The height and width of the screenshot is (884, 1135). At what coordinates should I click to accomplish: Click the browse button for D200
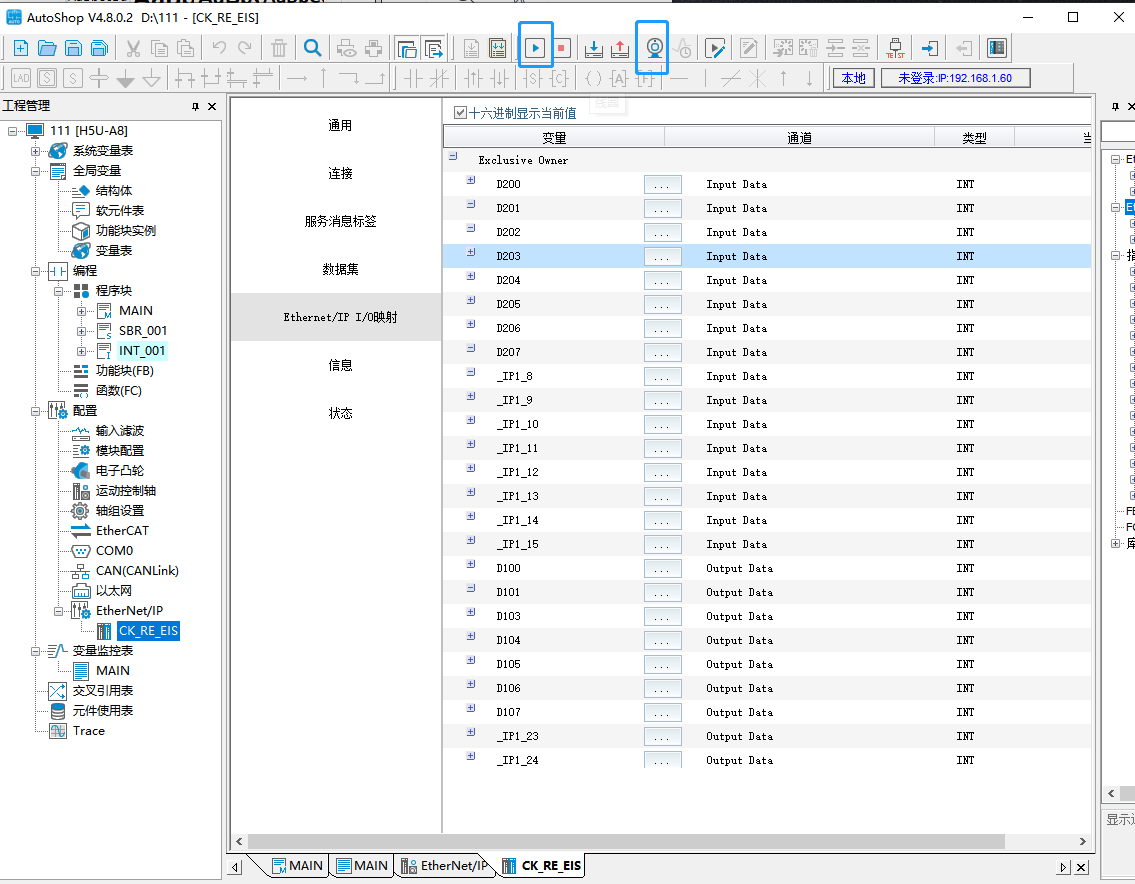662,185
